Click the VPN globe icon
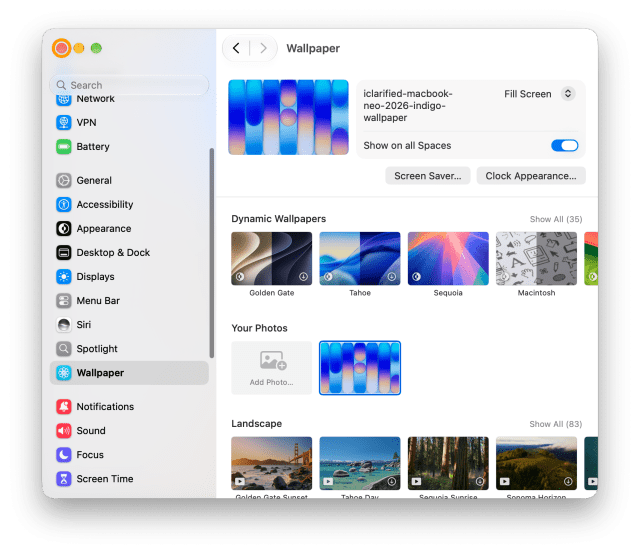 point(64,122)
